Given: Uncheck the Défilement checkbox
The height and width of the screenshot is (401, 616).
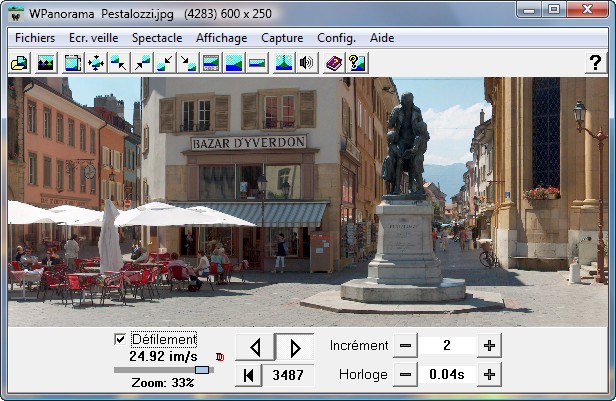Looking at the screenshot, I should (120, 339).
